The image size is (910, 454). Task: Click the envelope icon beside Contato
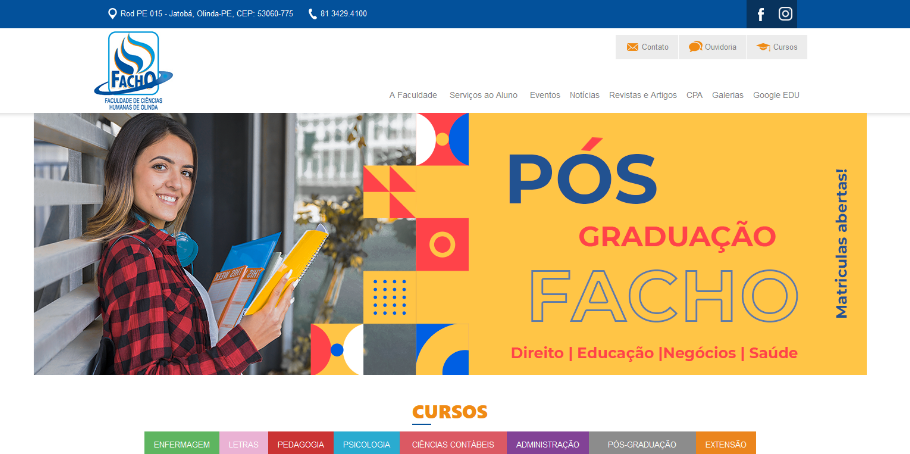click(633, 47)
